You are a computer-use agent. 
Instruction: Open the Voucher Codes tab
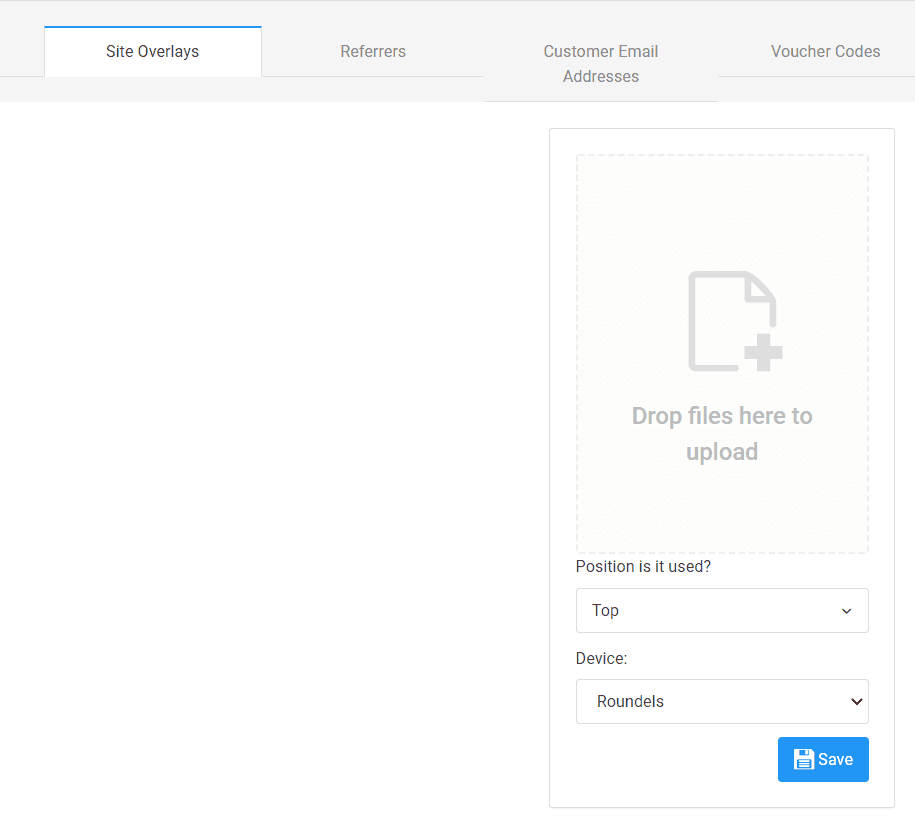point(825,51)
